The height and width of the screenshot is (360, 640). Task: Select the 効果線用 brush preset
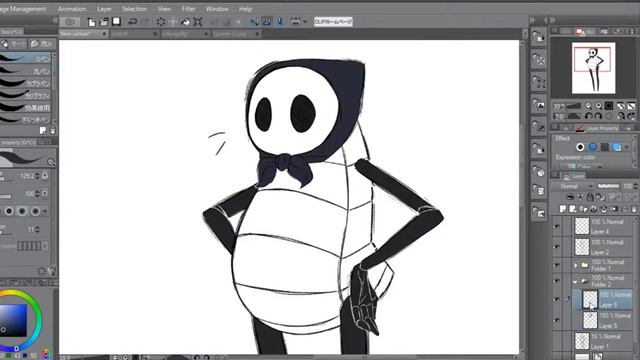(x=25, y=108)
